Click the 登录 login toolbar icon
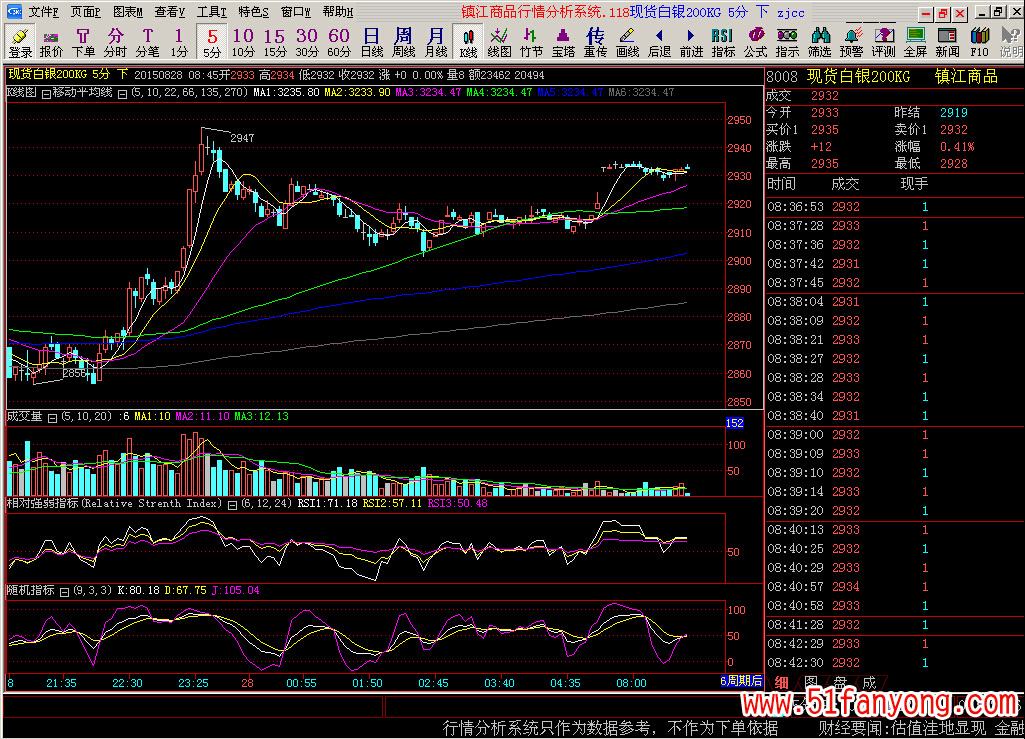The image size is (1025, 739). 20,42
